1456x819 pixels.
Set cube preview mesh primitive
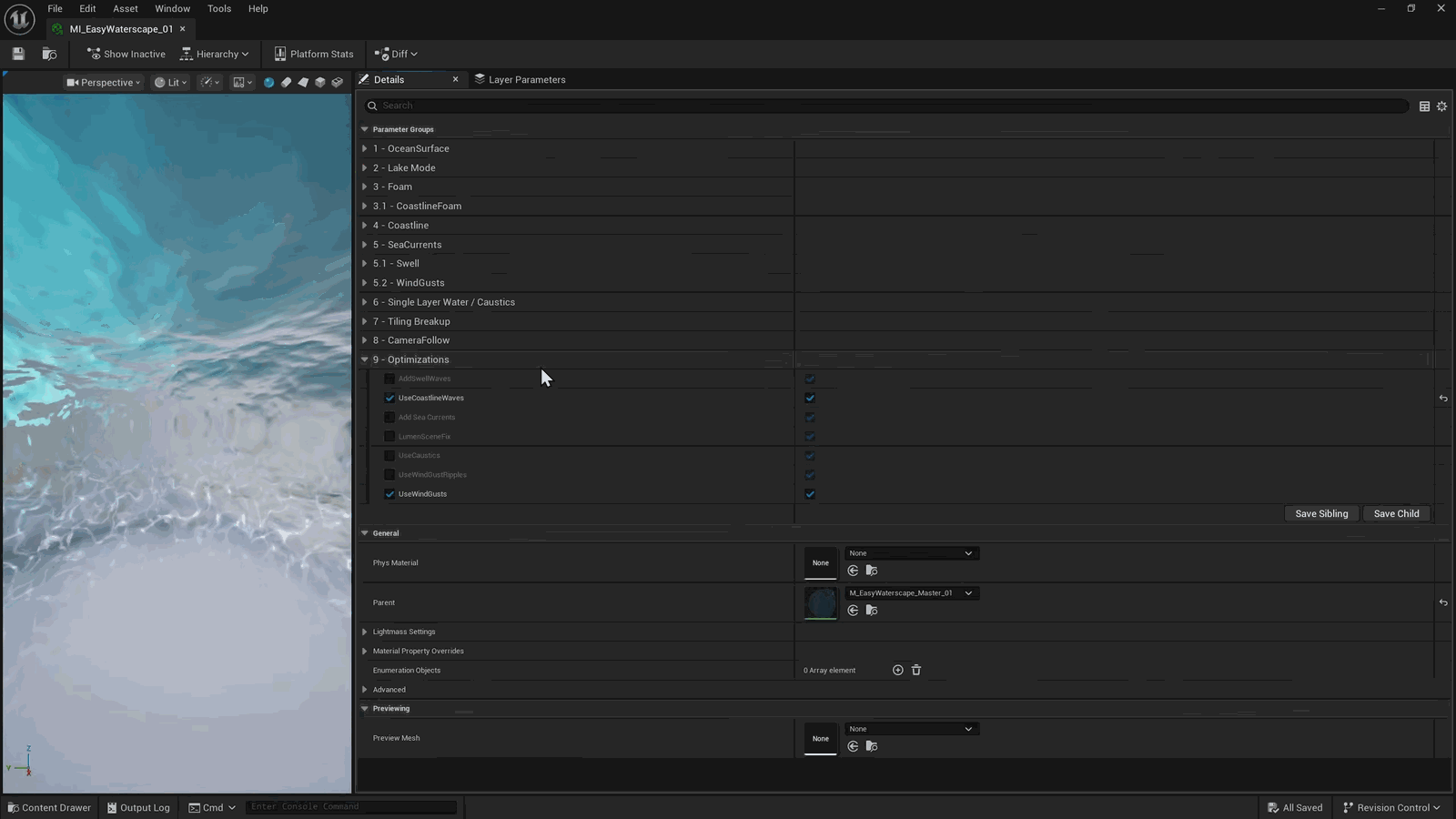[320, 82]
